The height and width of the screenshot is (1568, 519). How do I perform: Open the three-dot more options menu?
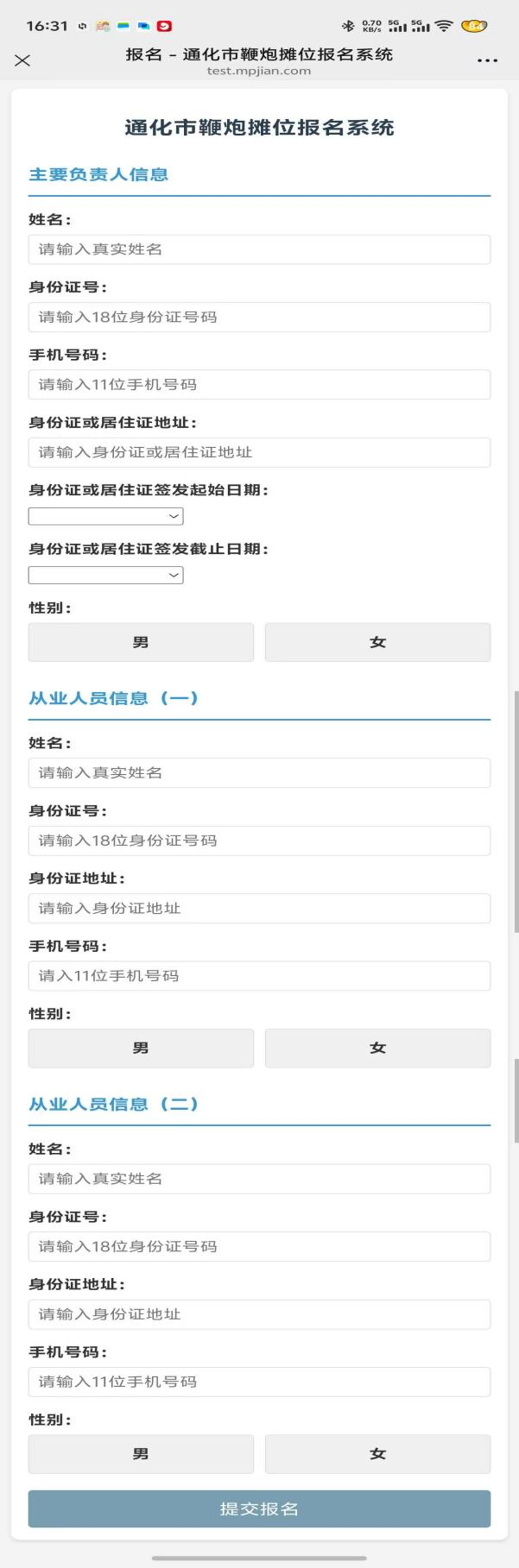point(487,60)
